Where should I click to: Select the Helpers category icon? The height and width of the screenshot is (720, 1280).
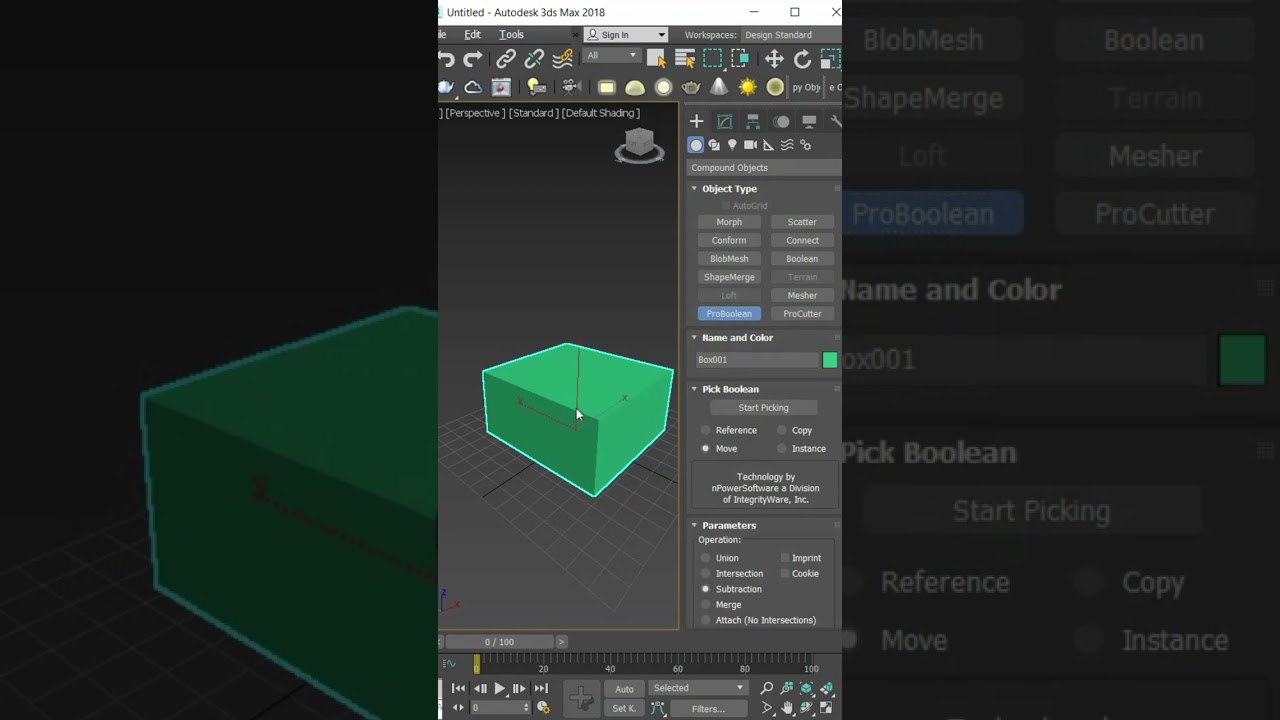768,145
